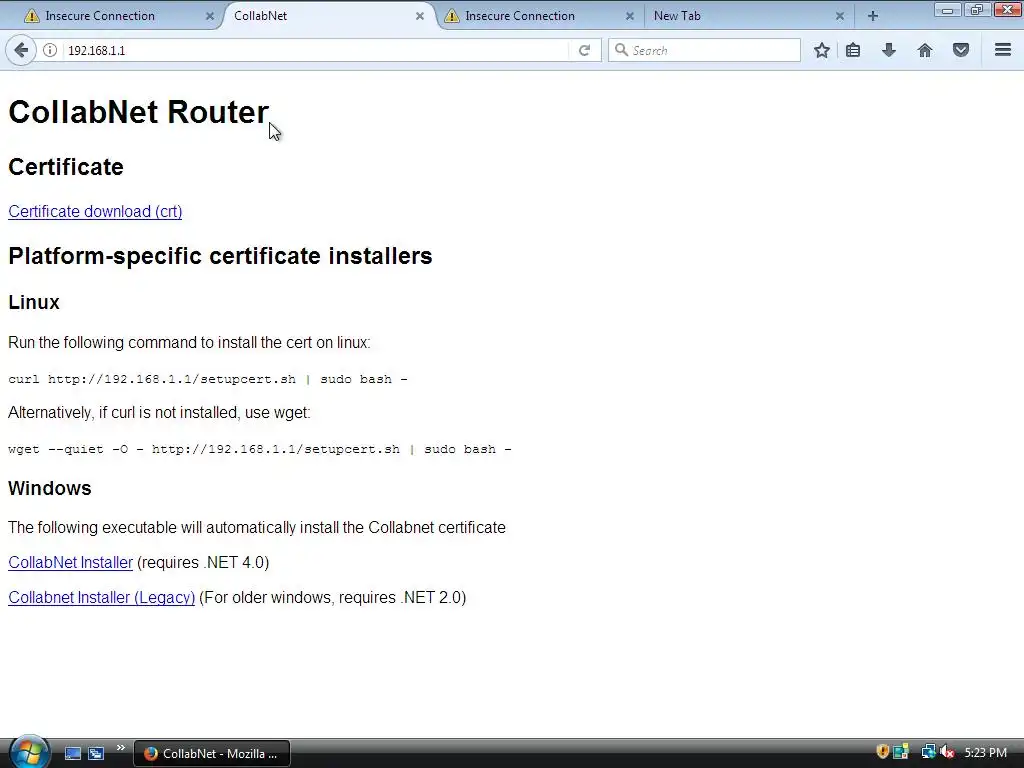The image size is (1024, 768).
Task: Click the CollabNet Router heading
Action: click(138, 112)
